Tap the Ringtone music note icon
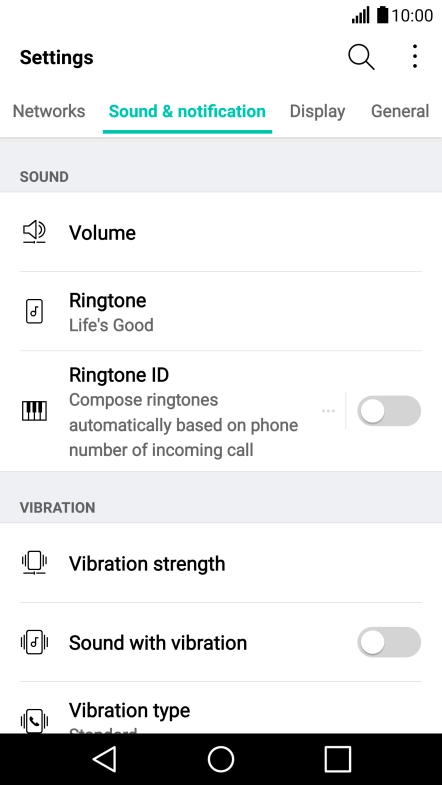This screenshot has width=442, height=785. coord(34,311)
